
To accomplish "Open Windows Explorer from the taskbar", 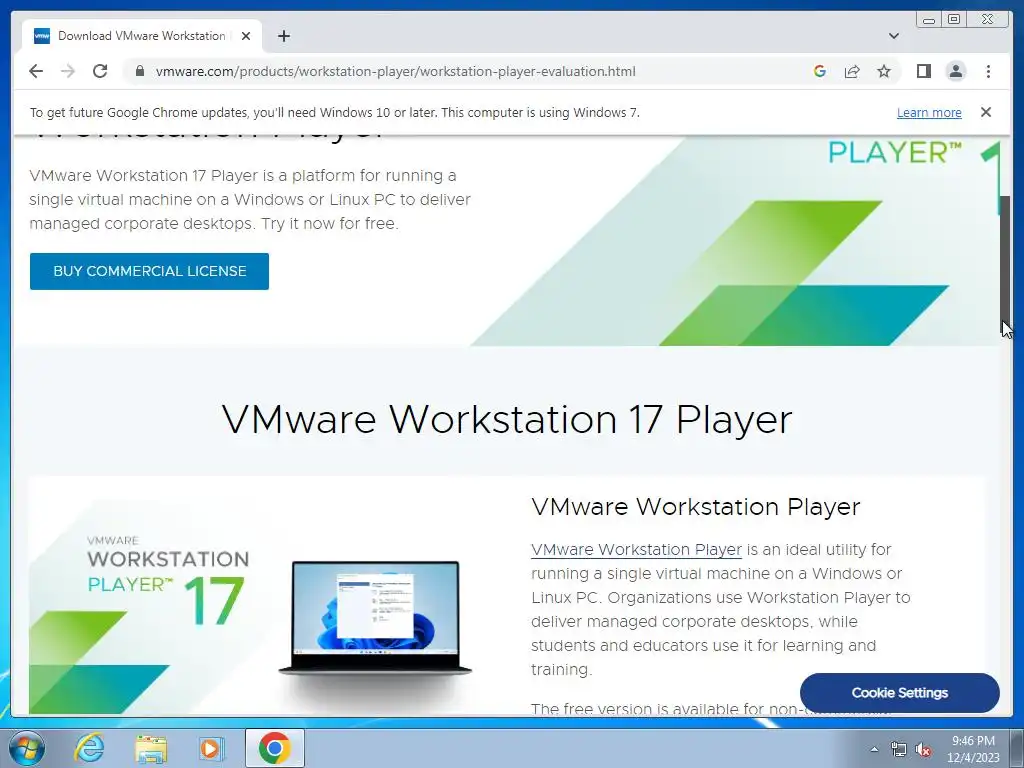I will point(151,748).
